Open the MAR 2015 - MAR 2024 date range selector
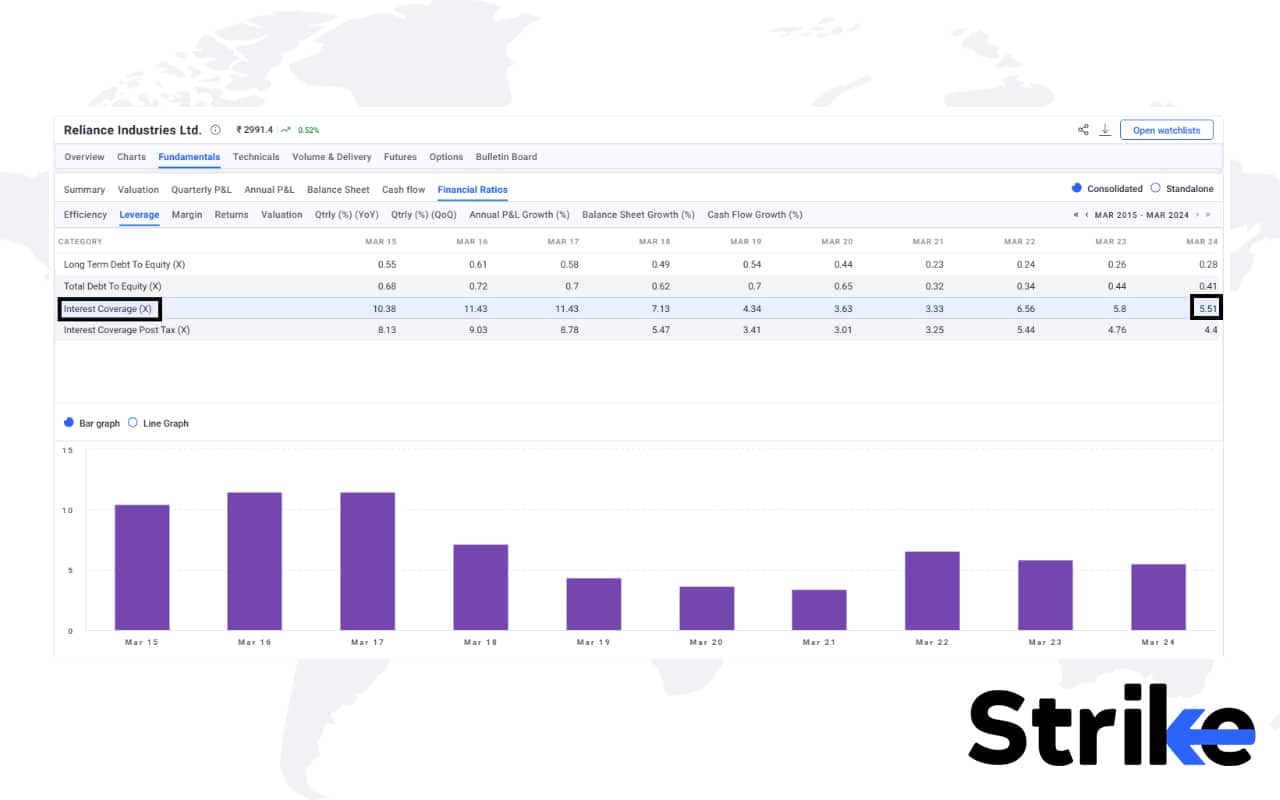Viewport: 1280px width, 800px height. (1143, 214)
